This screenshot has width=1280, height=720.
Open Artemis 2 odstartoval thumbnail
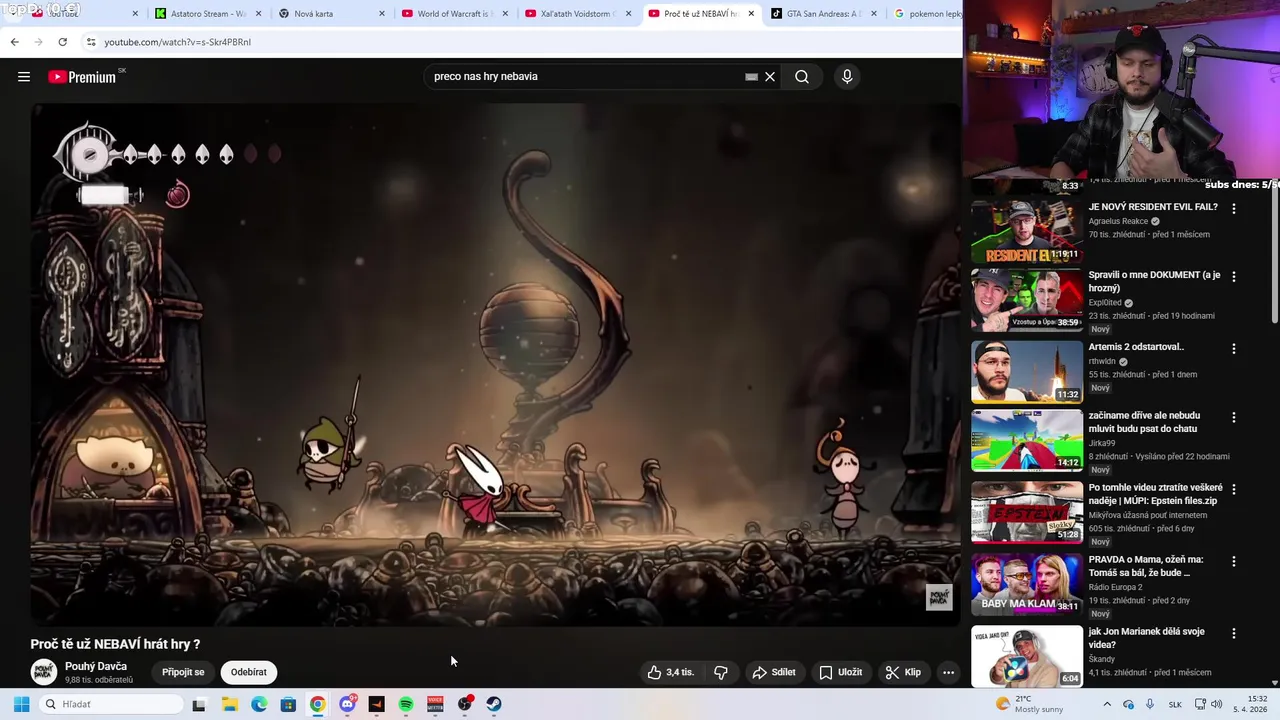(1027, 371)
